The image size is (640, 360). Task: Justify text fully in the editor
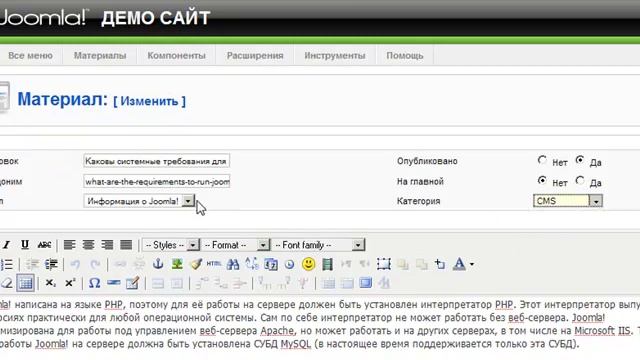point(126,245)
